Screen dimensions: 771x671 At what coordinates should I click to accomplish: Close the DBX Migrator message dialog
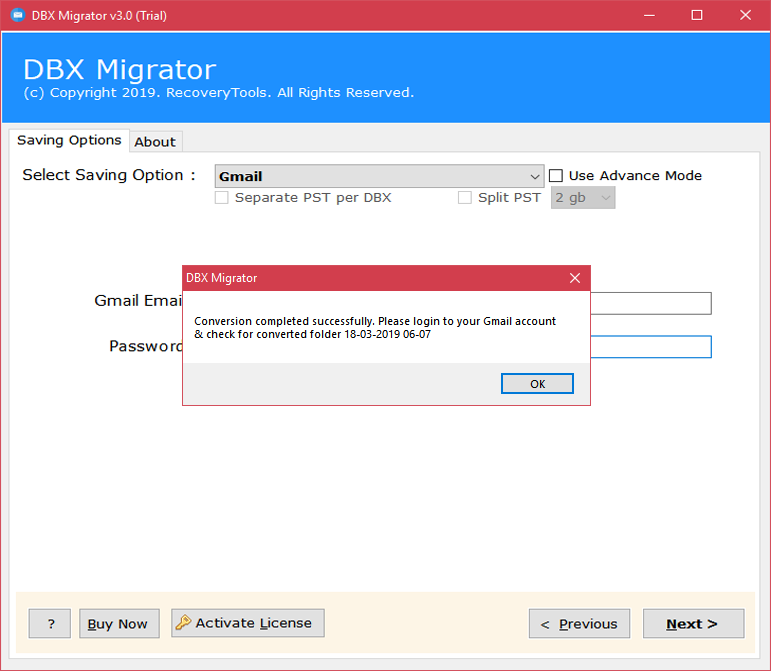[575, 278]
